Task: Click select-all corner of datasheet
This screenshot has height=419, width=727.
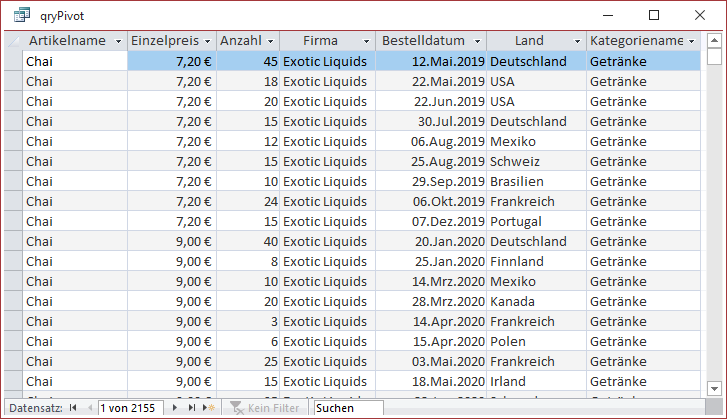Action: point(13,41)
